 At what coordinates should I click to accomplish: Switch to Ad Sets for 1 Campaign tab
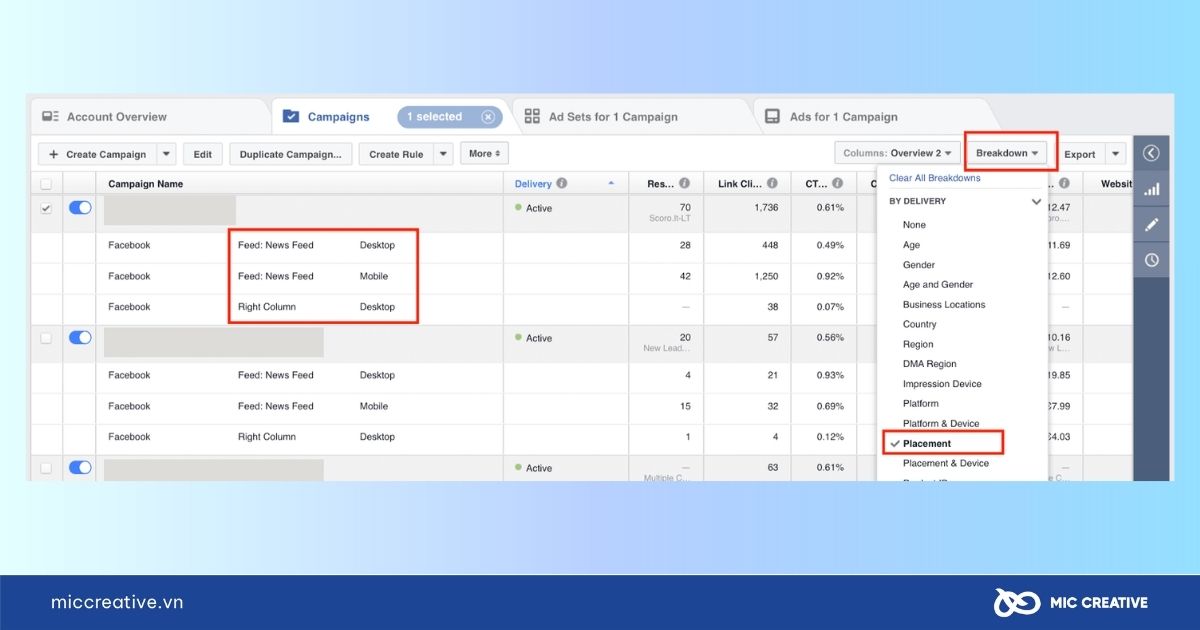click(630, 117)
